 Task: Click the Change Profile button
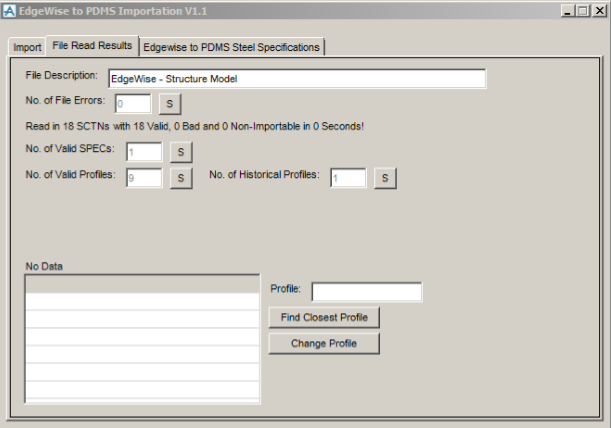tap(324, 343)
